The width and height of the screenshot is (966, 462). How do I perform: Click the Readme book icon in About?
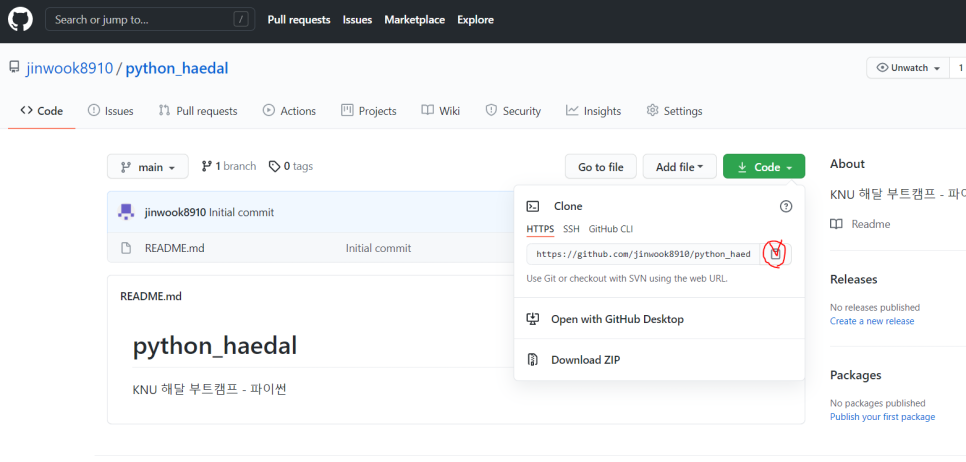[x=836, y=224]
